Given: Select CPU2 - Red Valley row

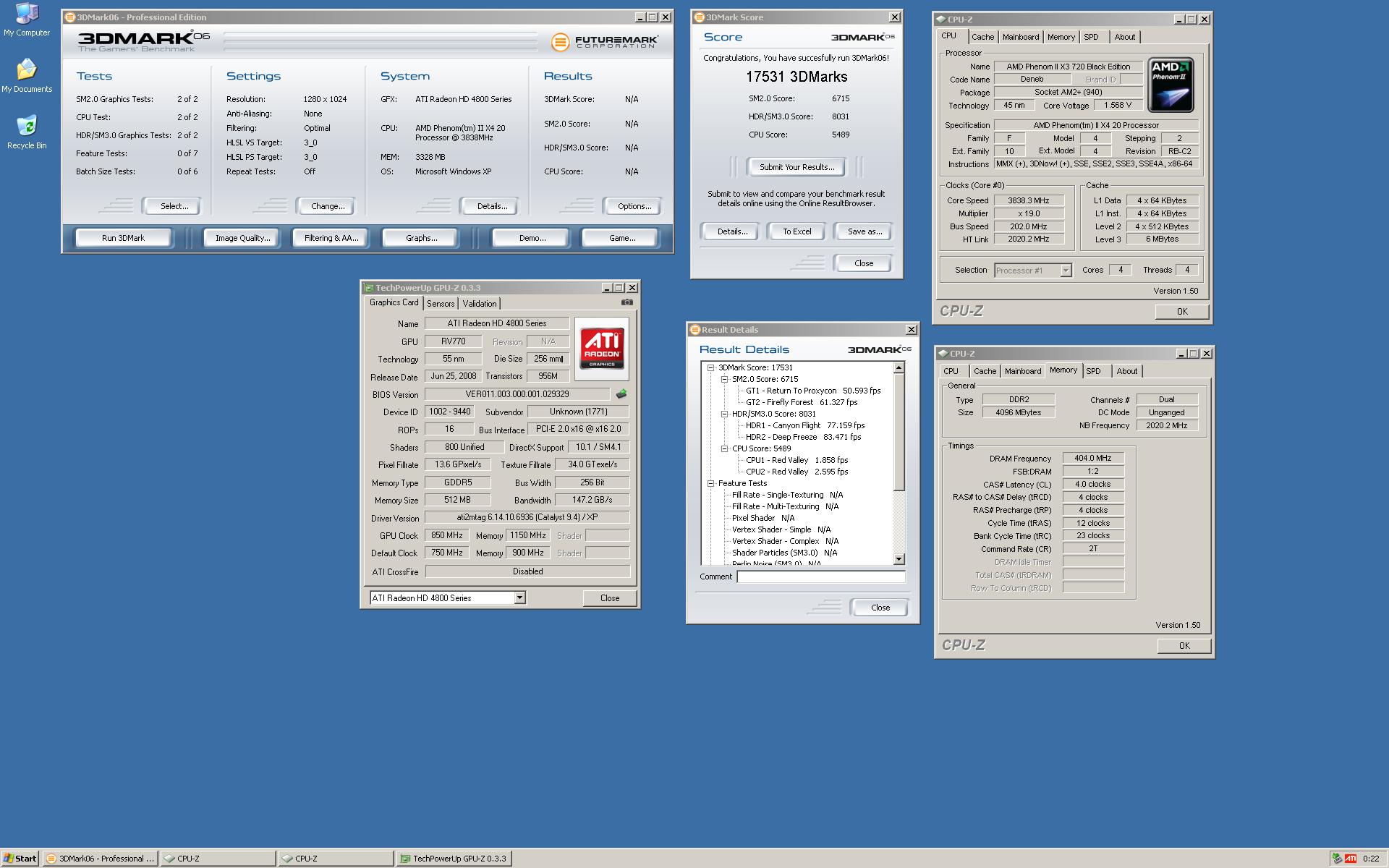Looking at the screenshot, I should click(x=797, y=472).
